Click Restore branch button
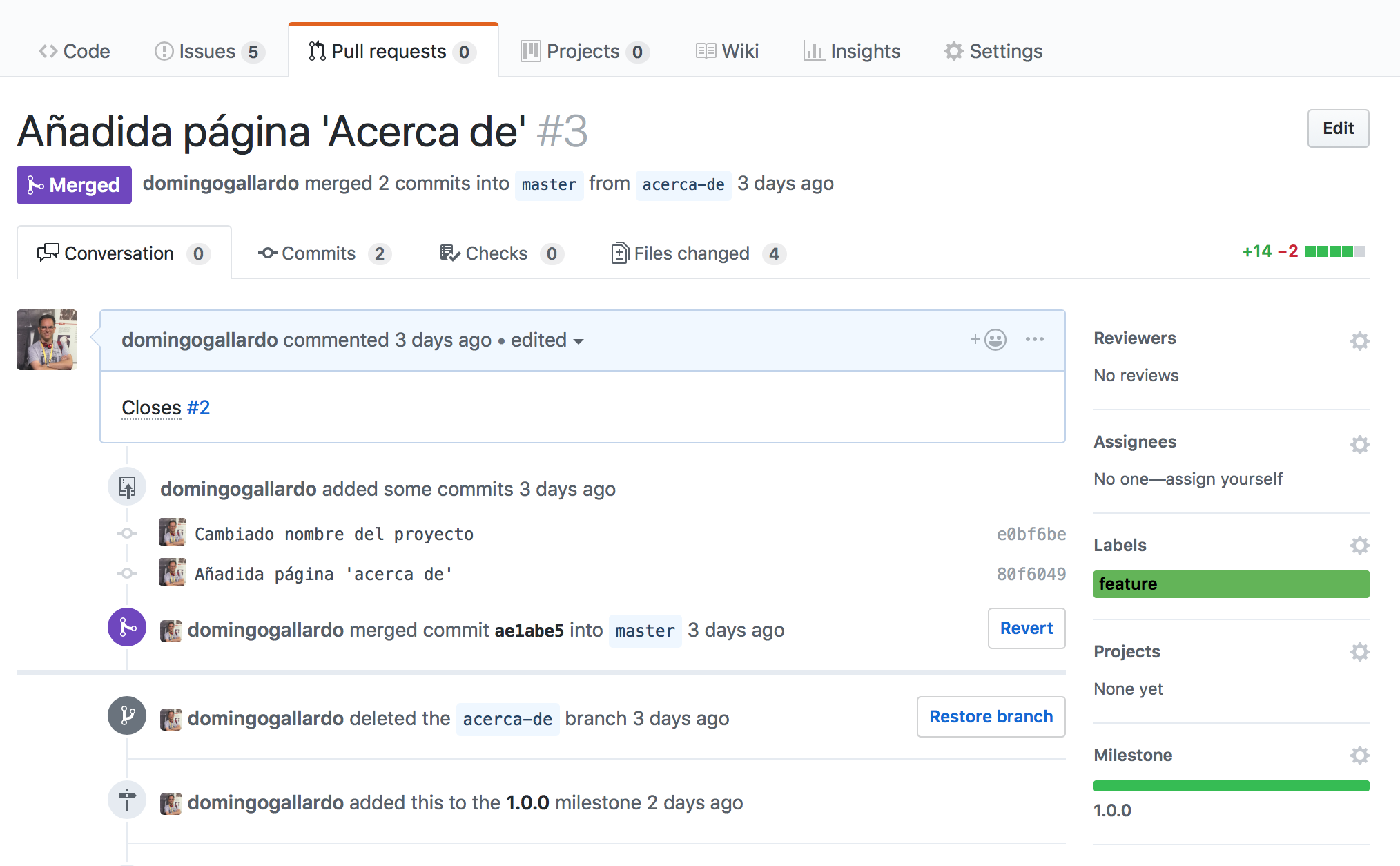The image size is (1400, 866). pyautogui.click(x=991, y=717)
